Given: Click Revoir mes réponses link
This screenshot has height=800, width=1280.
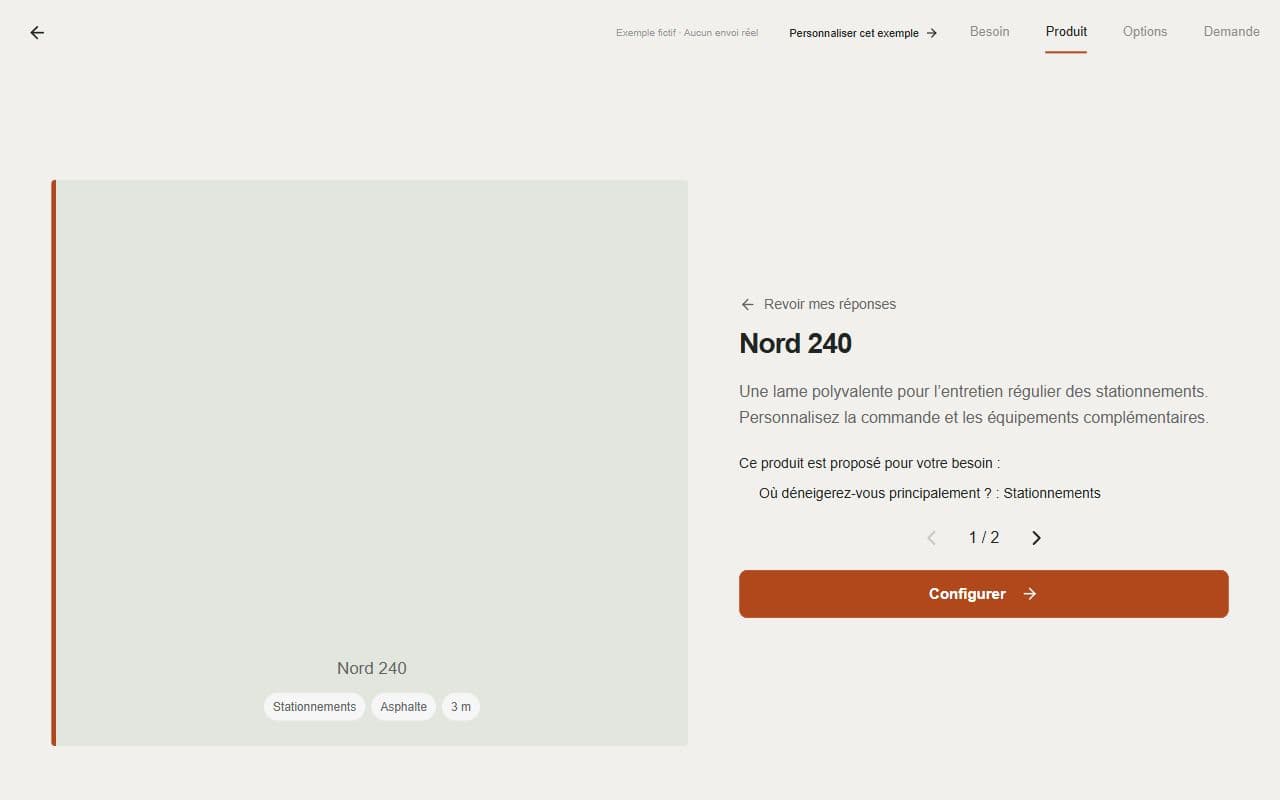Looking at the screenshot, I should 818,304.
